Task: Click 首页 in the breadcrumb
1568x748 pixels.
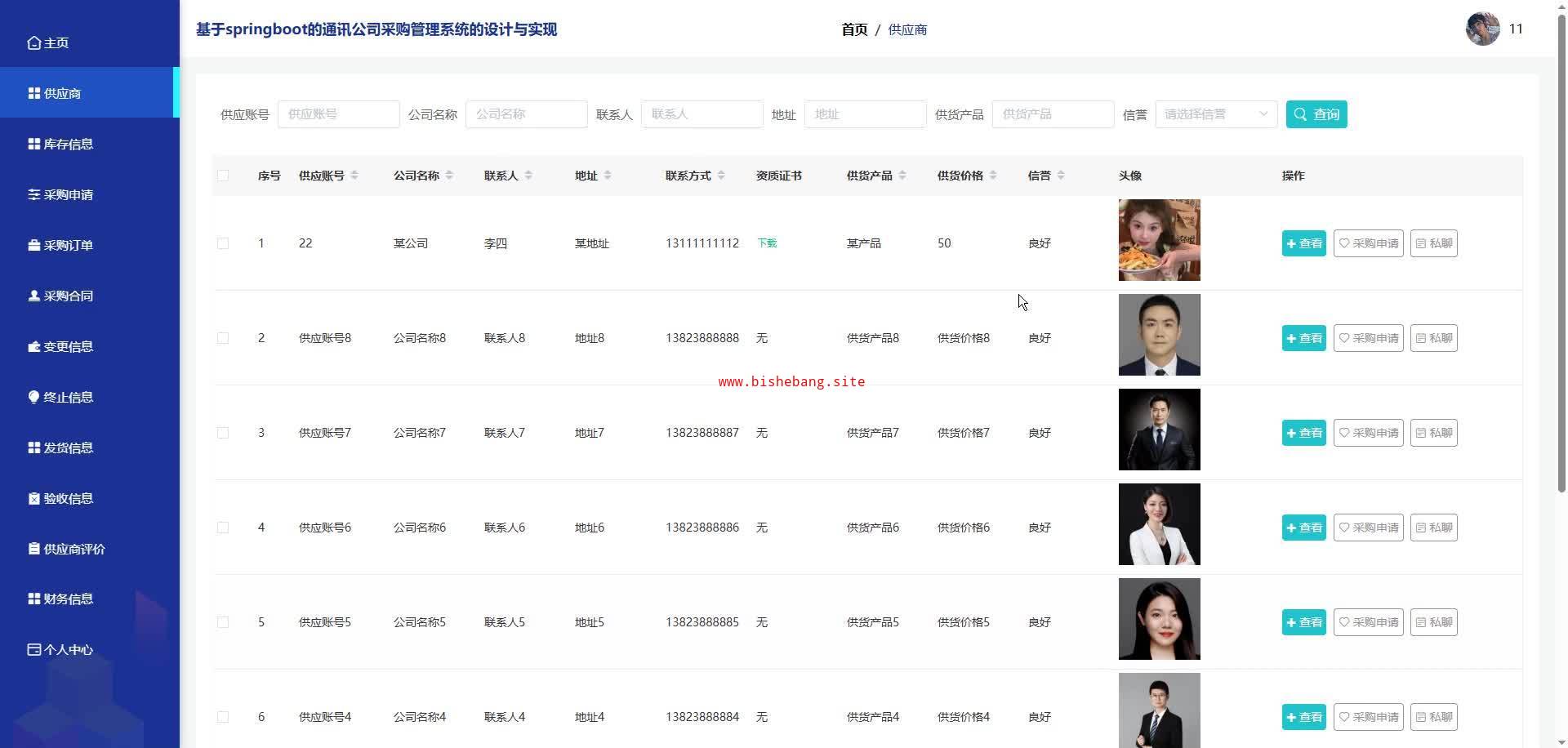Action: click(x=854, y=29)
